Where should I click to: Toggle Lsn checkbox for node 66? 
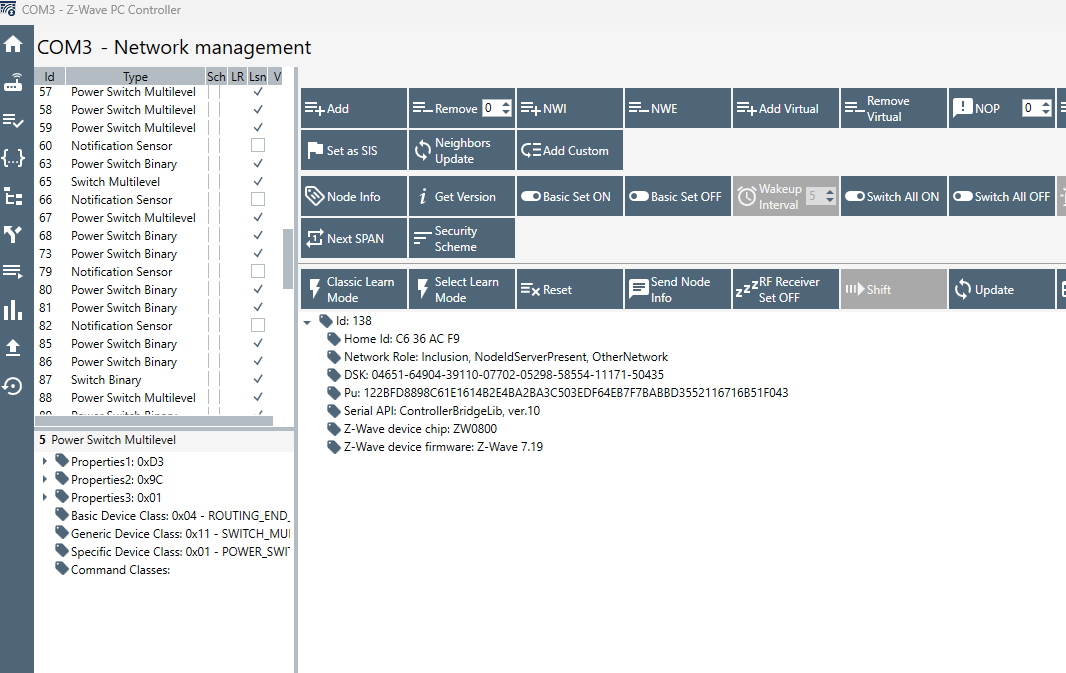[x=258, y=200]
